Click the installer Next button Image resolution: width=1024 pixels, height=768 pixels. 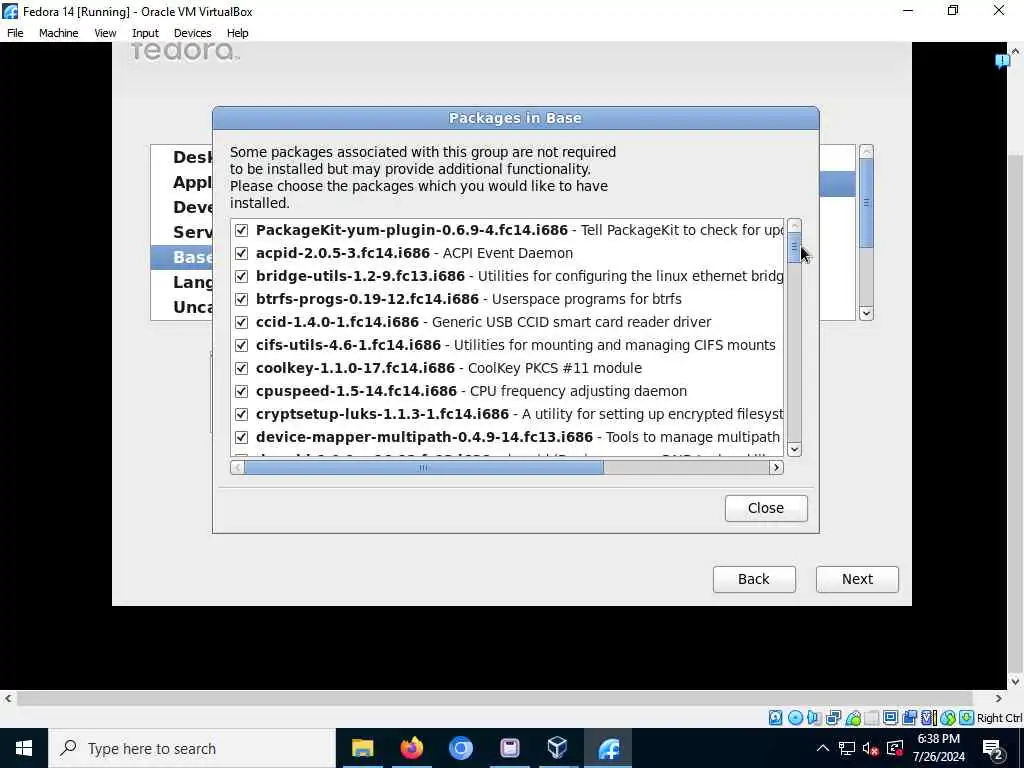857,579
